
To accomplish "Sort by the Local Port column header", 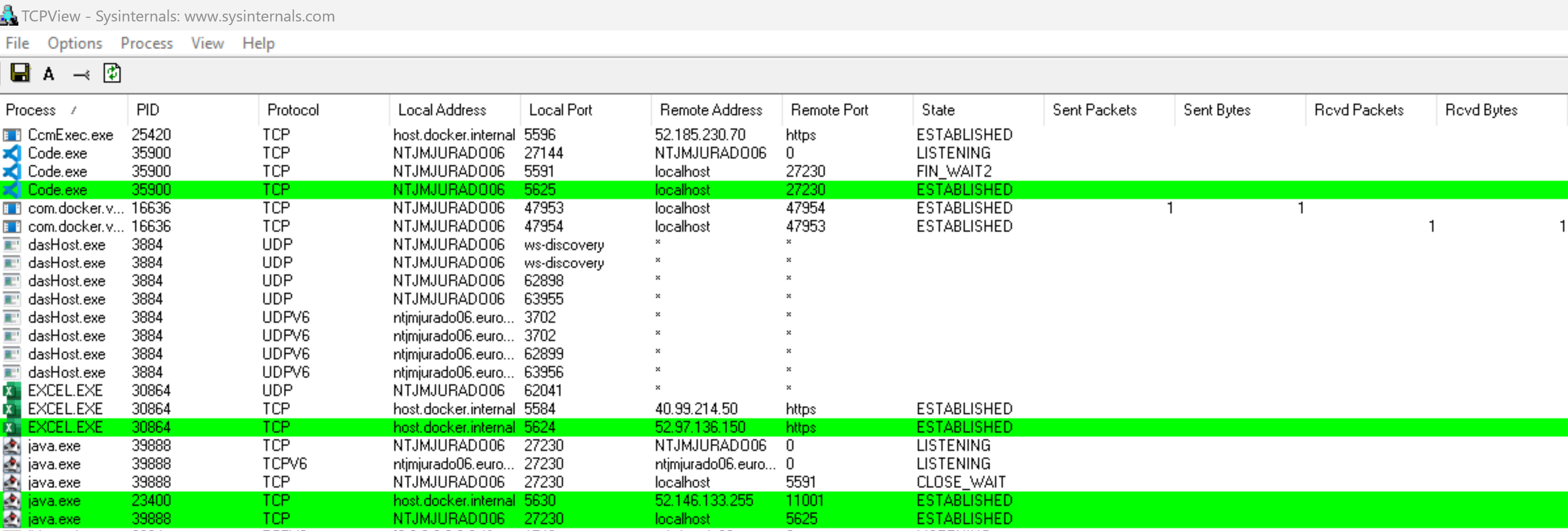I will 586,110.
